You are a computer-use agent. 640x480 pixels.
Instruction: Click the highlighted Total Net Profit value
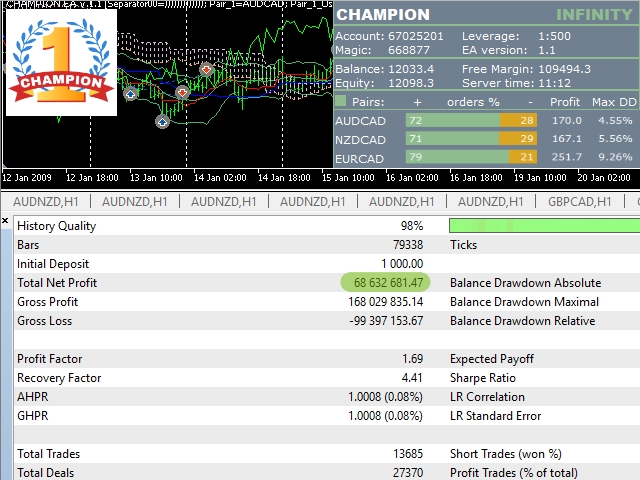(385, 282)
